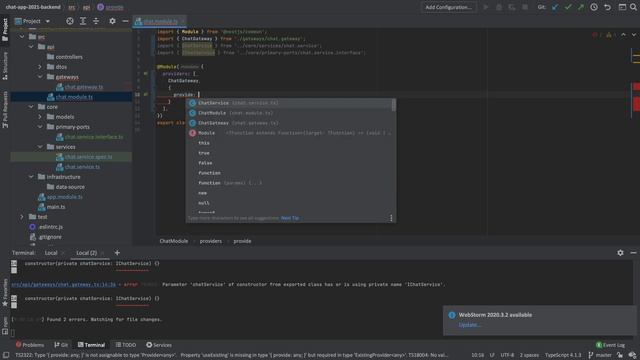This screenshot has height=360, width=640.
Task: Switch to the Local (2) terminal tab
Action: click(87, 253)
